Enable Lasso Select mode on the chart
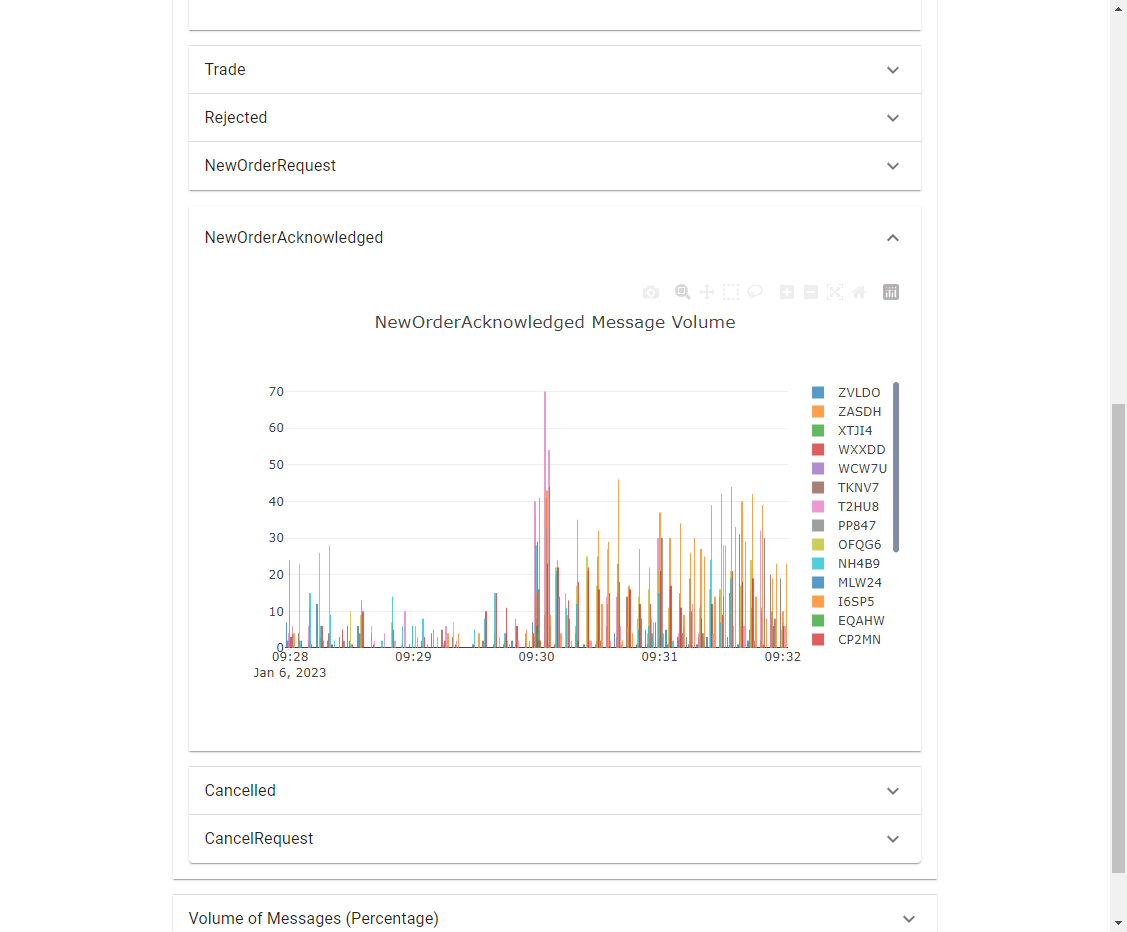 [x=754, y=292]
